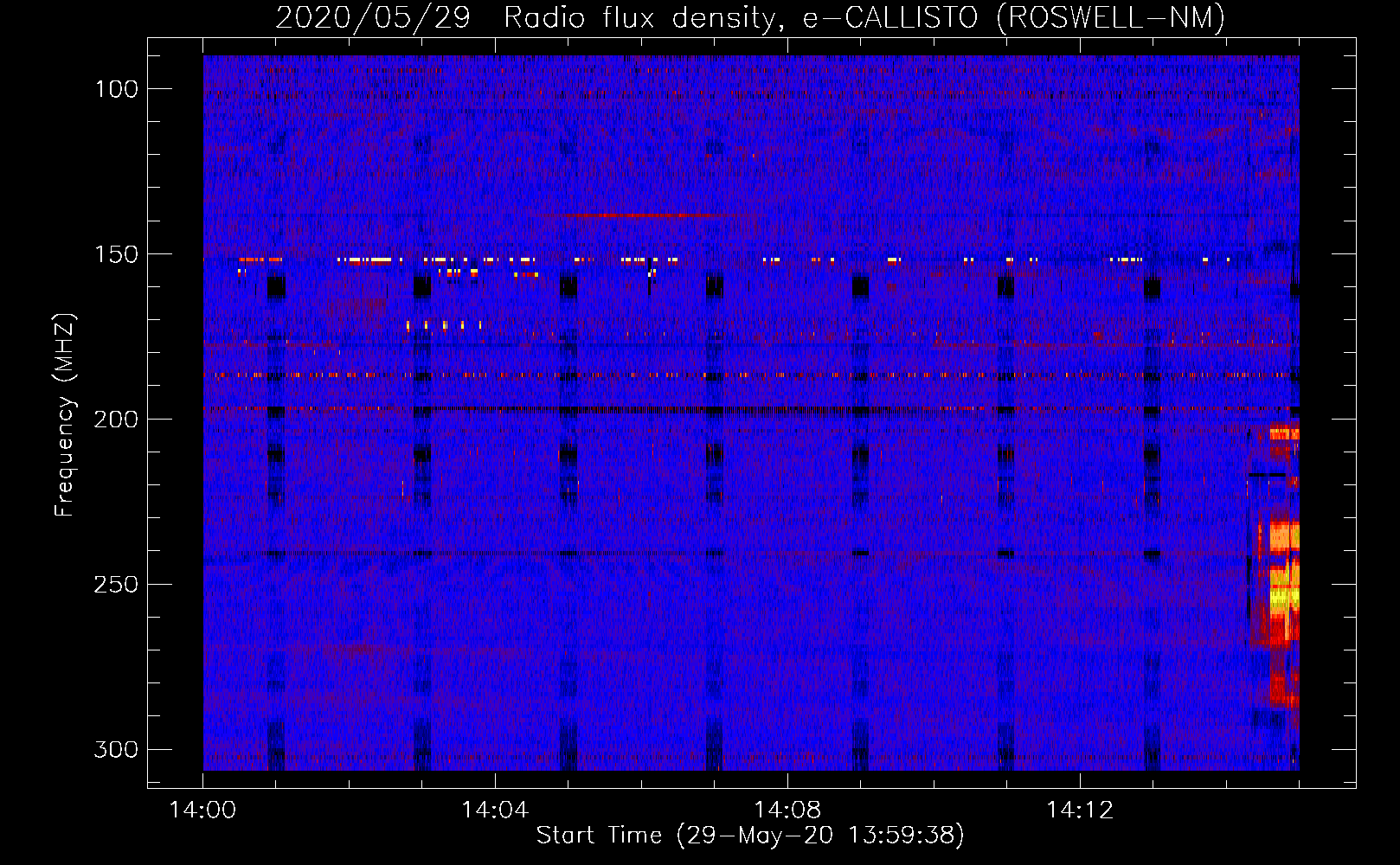
Task: Click the 14:08 time tick label
Action: pyautogui.click(x=787, y=811)
